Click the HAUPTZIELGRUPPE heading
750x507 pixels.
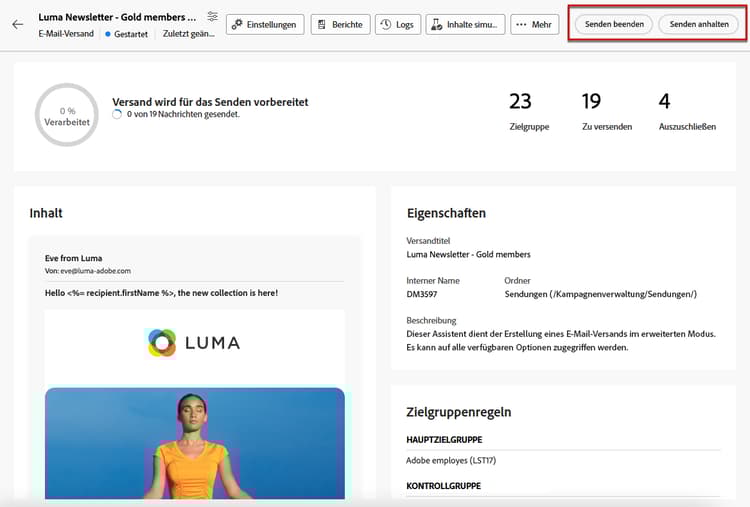tap(444, 440)
